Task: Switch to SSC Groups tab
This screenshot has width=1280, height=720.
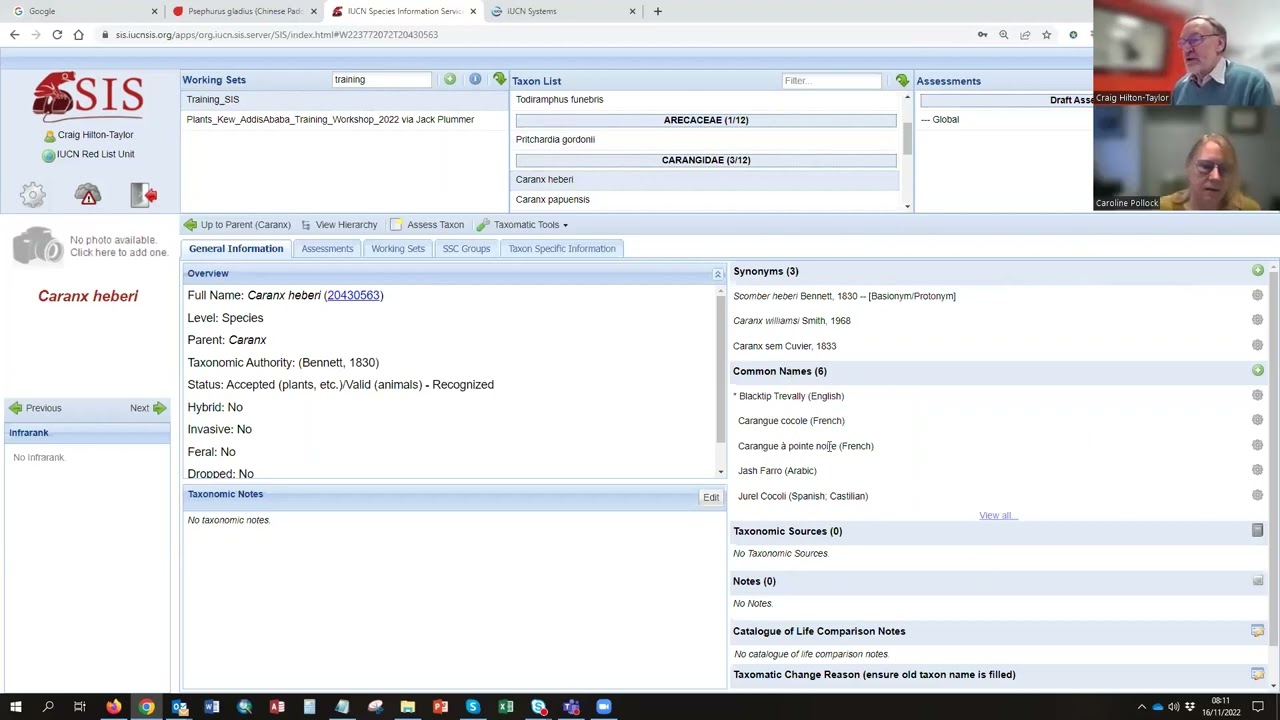Action: tap(466, 249)
